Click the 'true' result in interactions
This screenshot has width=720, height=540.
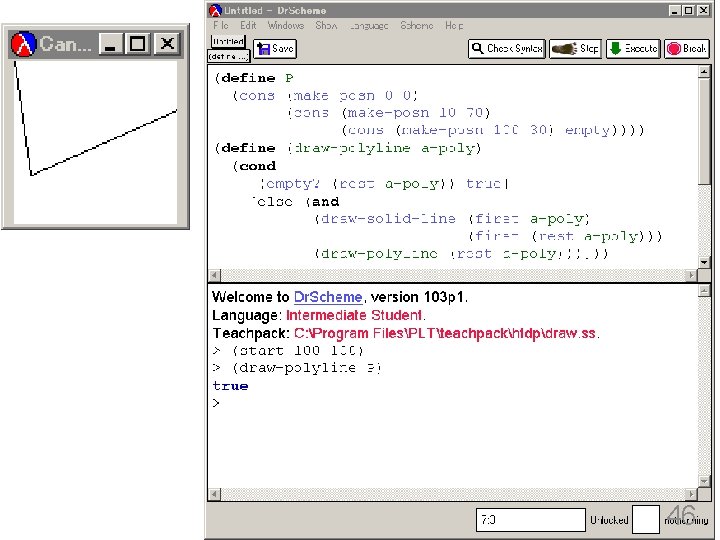click(230, 386)
